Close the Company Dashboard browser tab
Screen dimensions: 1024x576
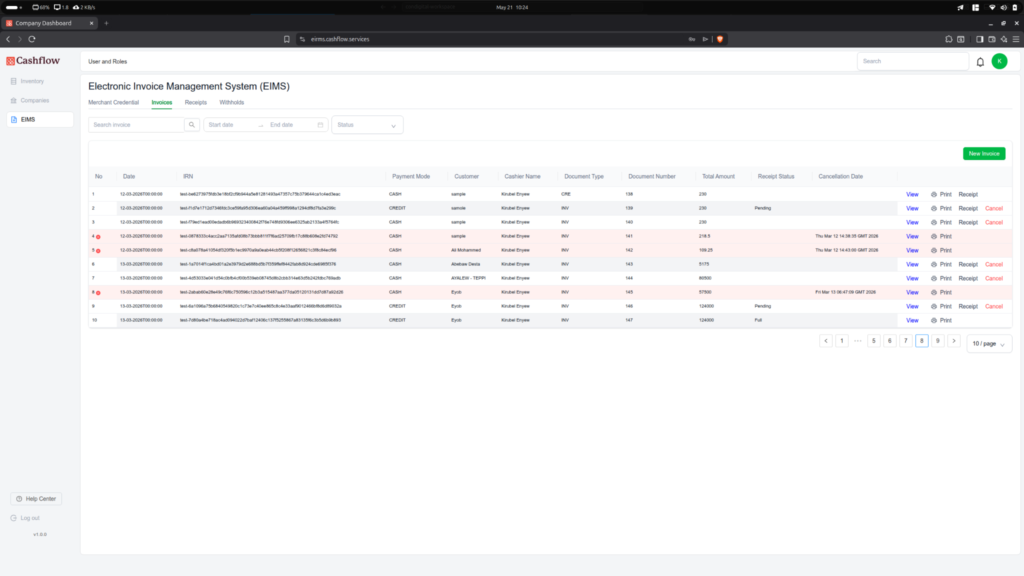[x=91, y=23]
